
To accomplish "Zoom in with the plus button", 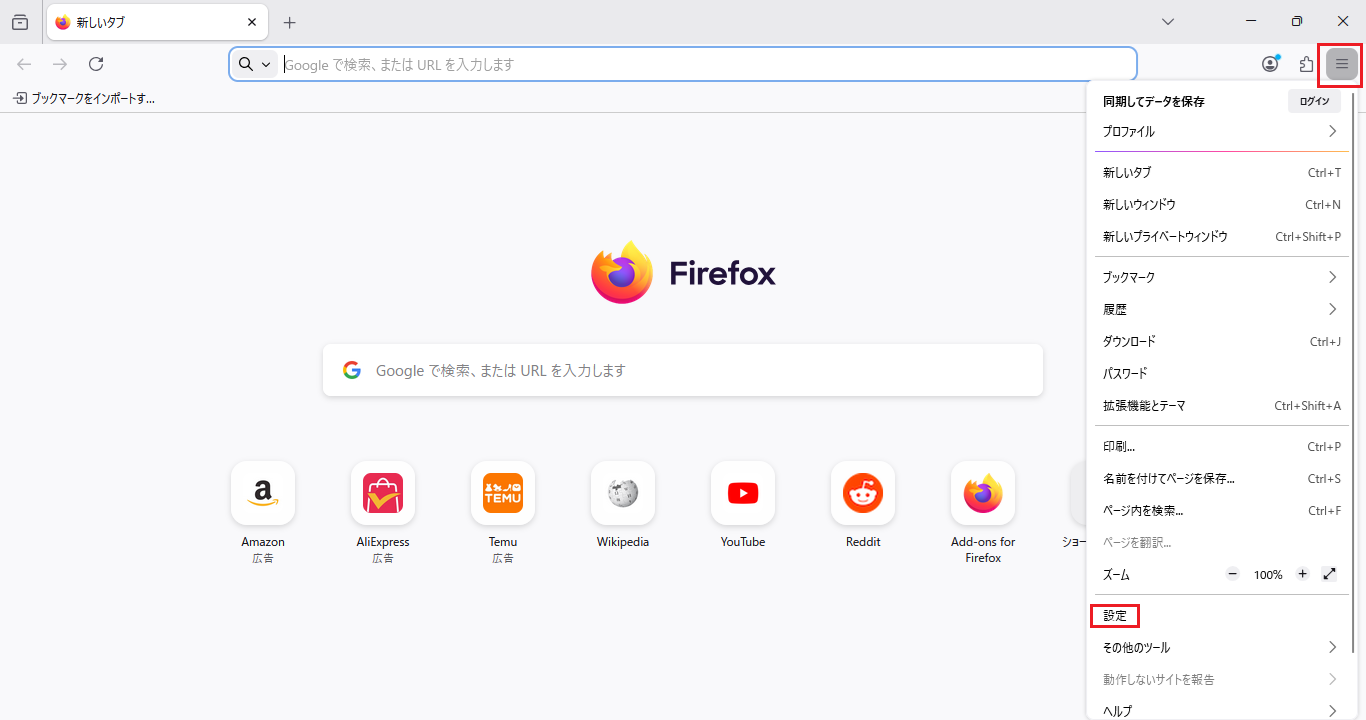I will click(x=1302, y=574).
